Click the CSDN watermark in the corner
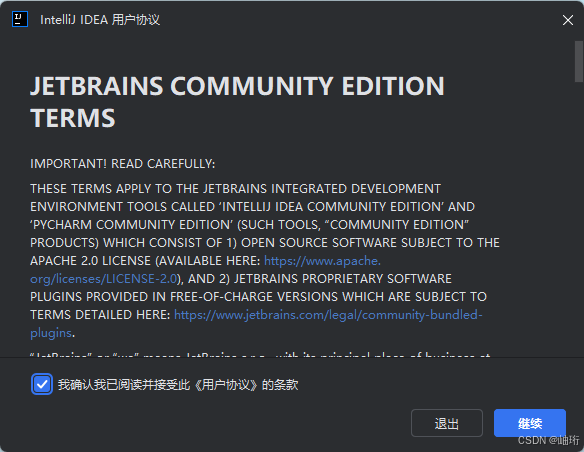 coord(548,440)
